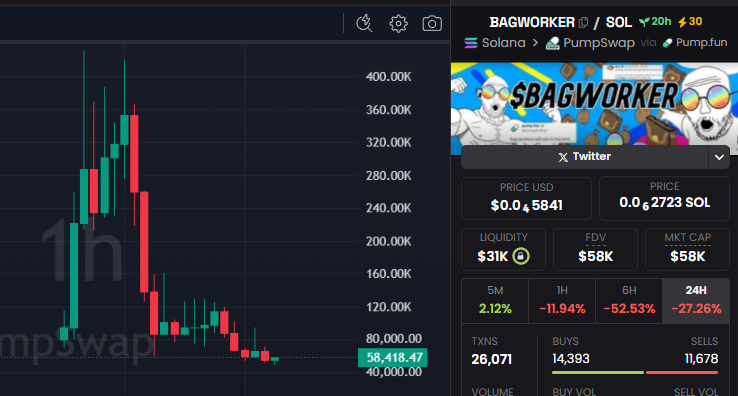Click the red sells ratio bar

coord(682,372)
